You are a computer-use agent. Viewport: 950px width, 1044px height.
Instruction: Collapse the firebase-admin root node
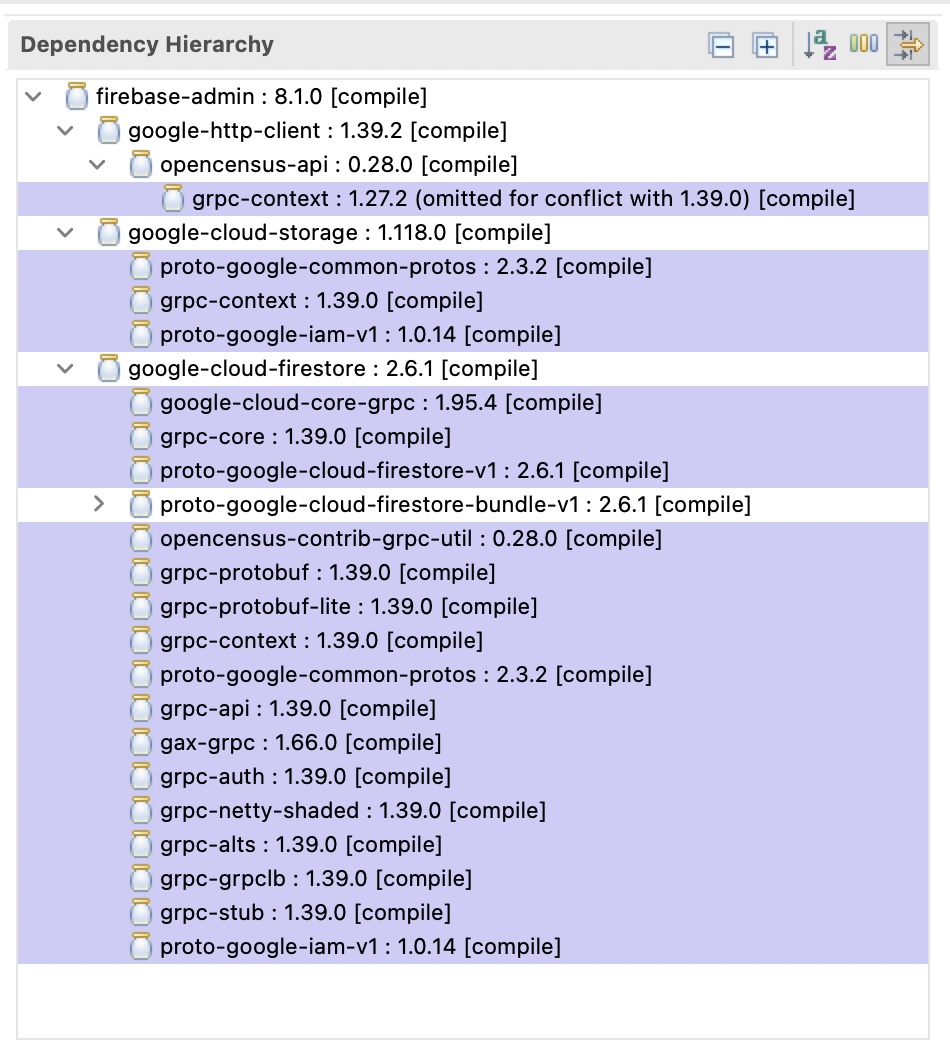(33, 96)
